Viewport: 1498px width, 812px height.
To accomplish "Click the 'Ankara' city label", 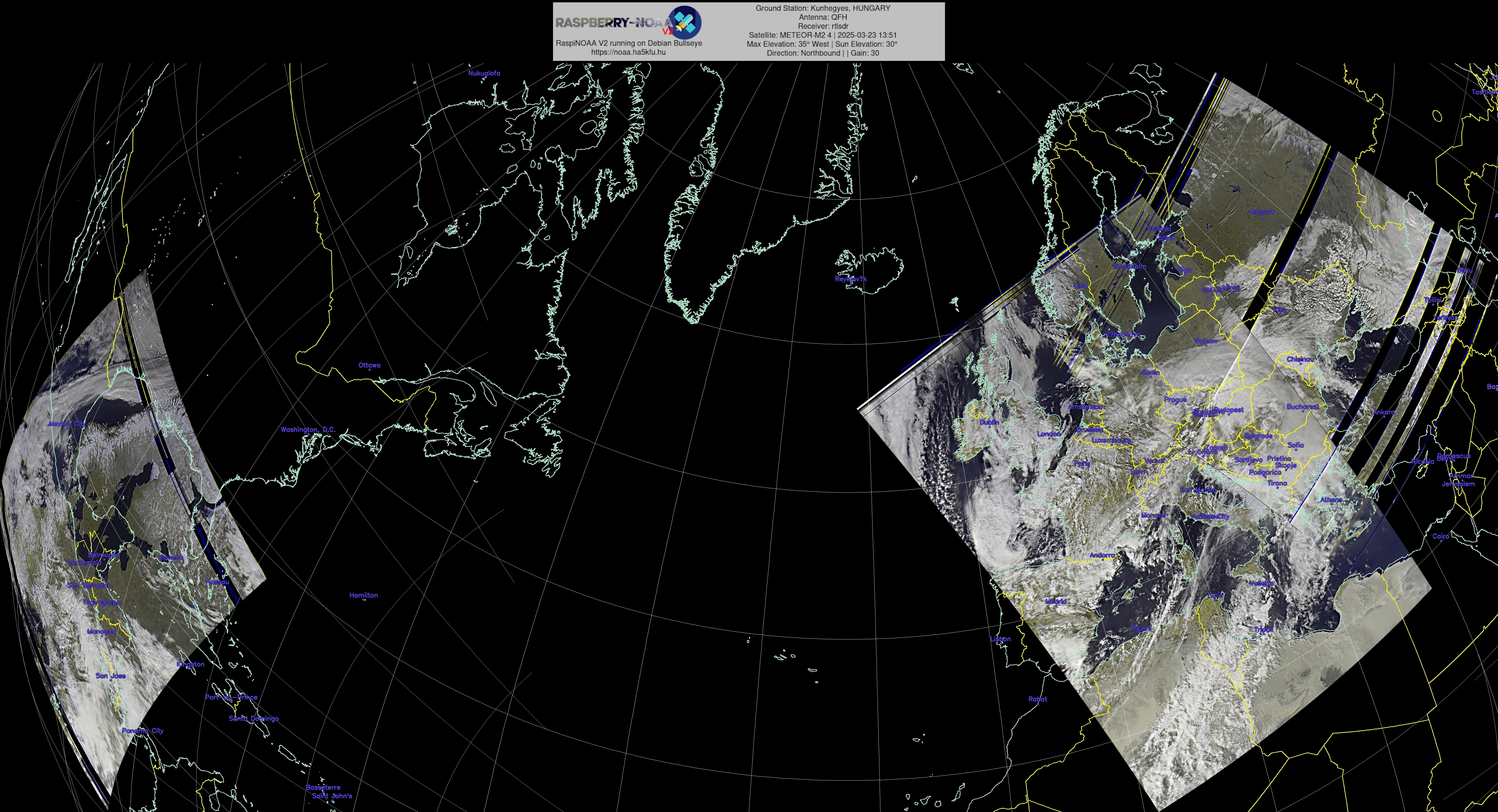I will coord(1384,412).
